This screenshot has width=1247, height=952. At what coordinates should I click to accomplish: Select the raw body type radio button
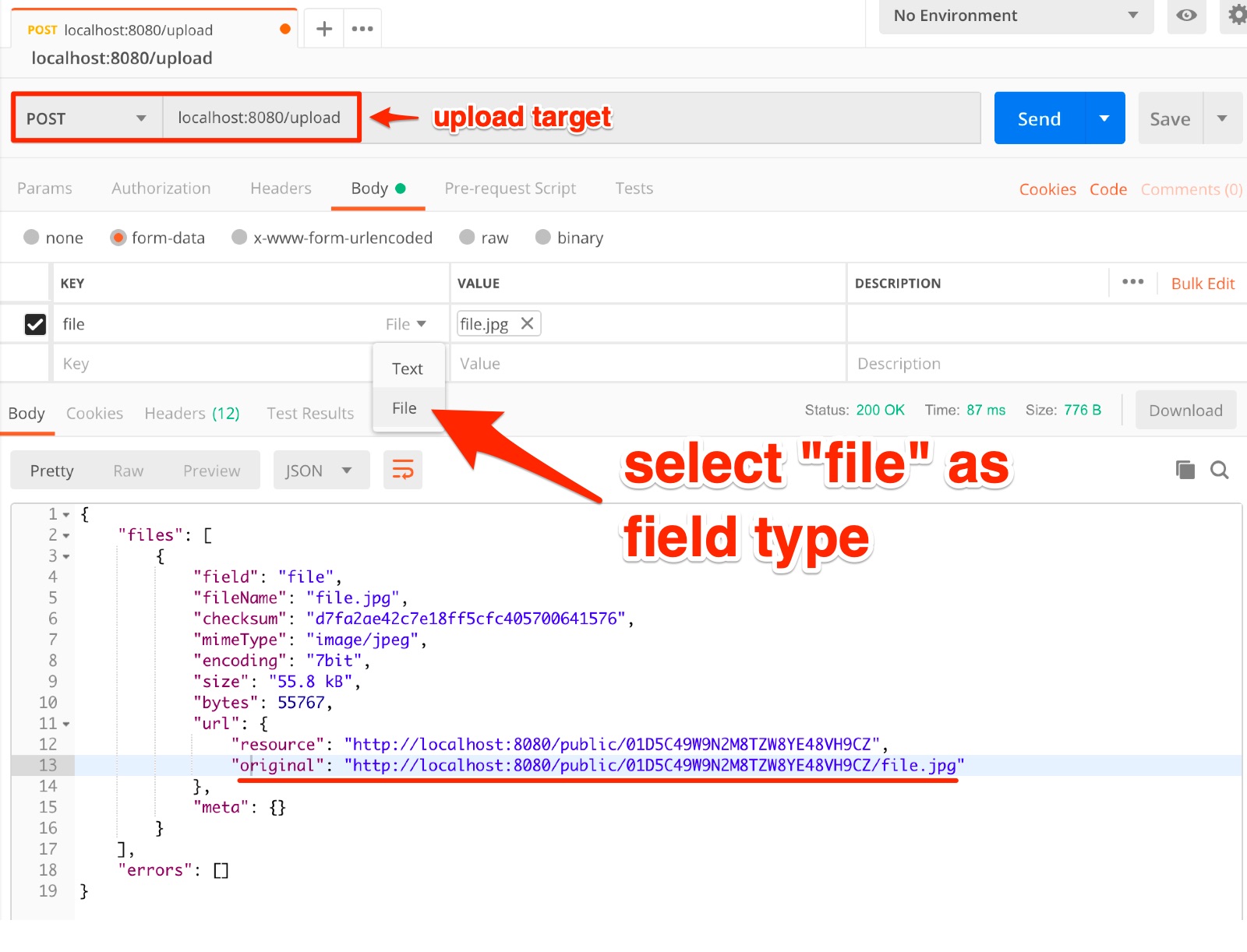tap(468, 238)
